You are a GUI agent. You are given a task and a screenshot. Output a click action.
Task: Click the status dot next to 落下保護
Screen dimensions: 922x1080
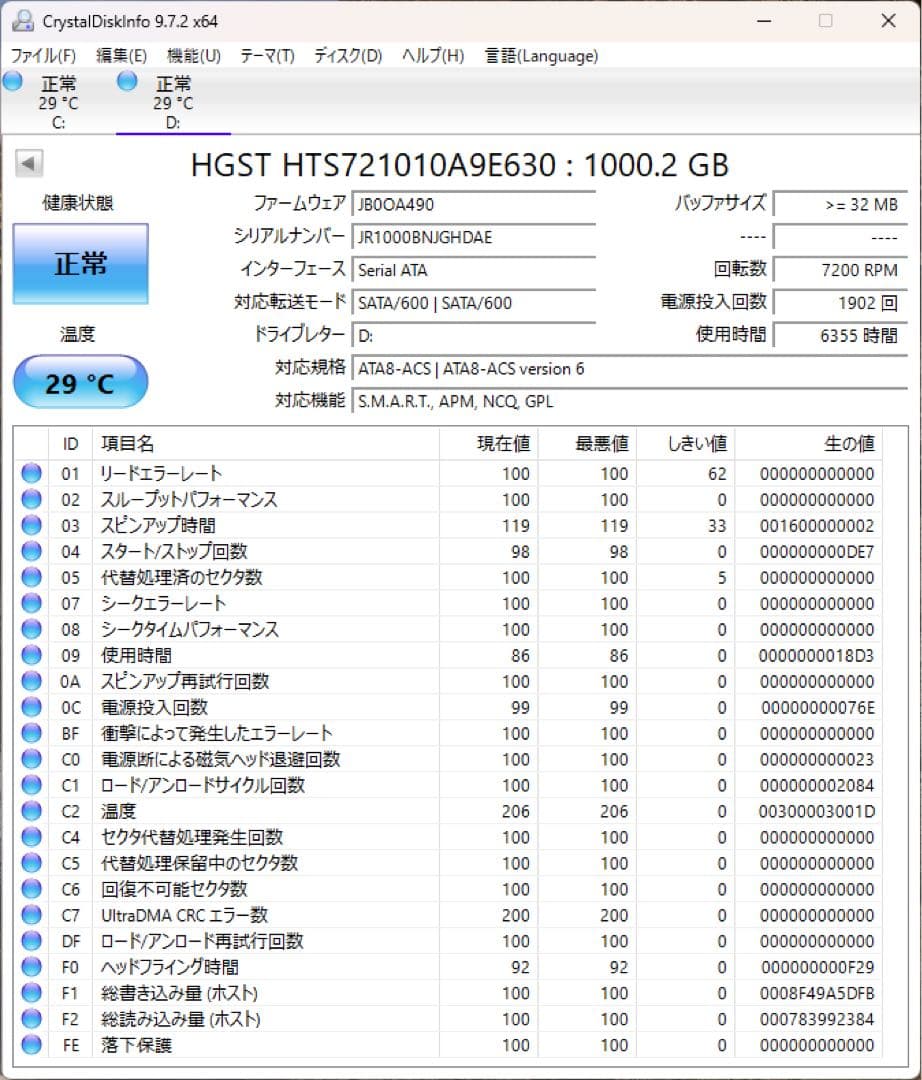pos(30,1045)
